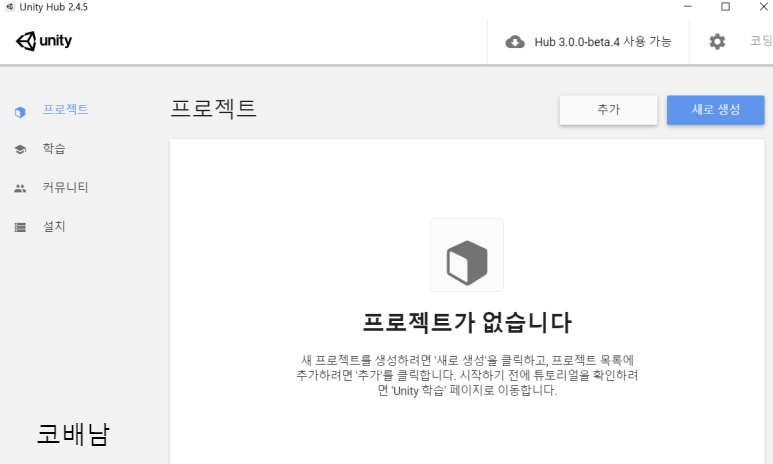Minimize the Unity Hub window
Viewport: 773px width, 464px height.
pos(688,7)
